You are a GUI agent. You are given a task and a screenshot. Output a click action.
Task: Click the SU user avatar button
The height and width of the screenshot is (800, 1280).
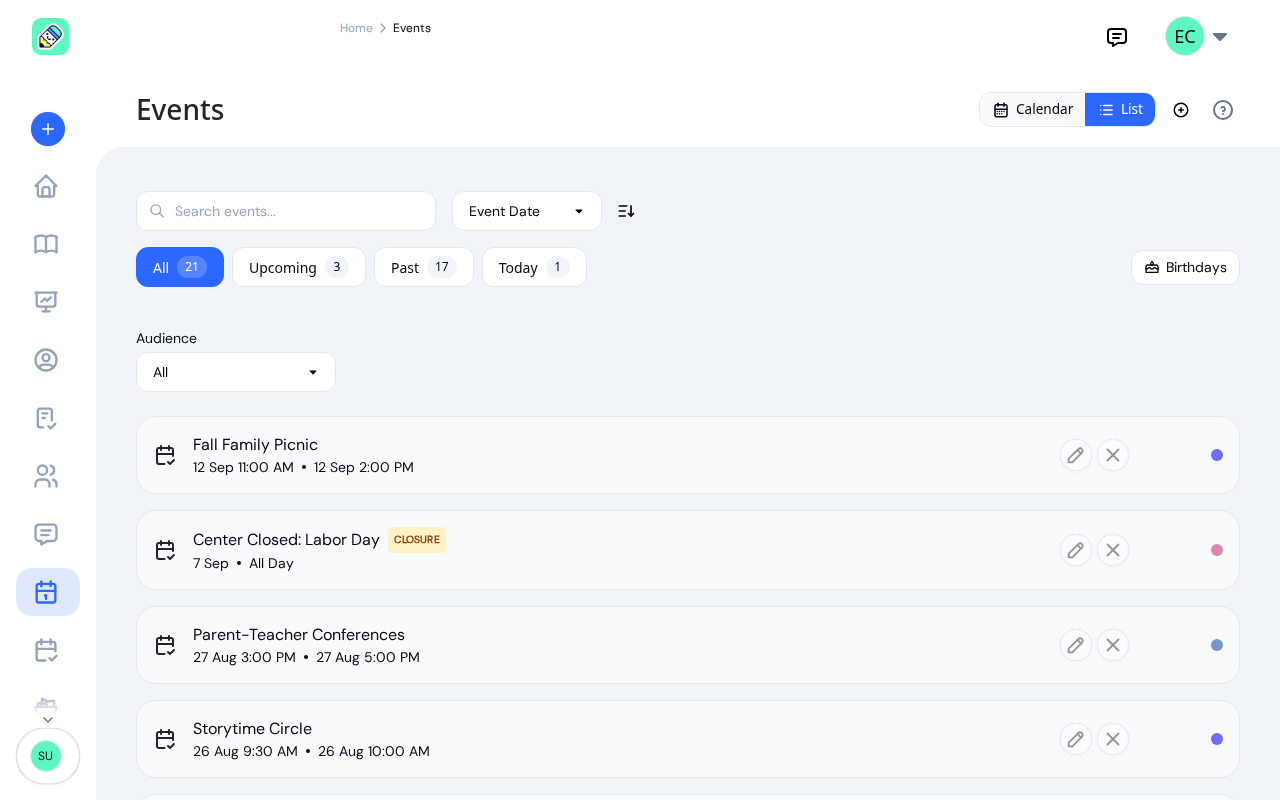pyautogui.click(x=48, y=756)
